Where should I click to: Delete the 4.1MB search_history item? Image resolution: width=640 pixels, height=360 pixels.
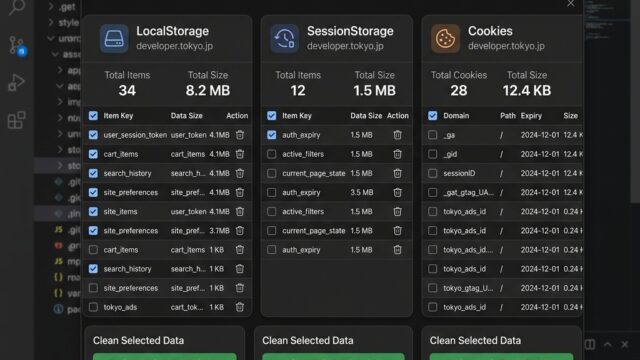coord(240,173)
